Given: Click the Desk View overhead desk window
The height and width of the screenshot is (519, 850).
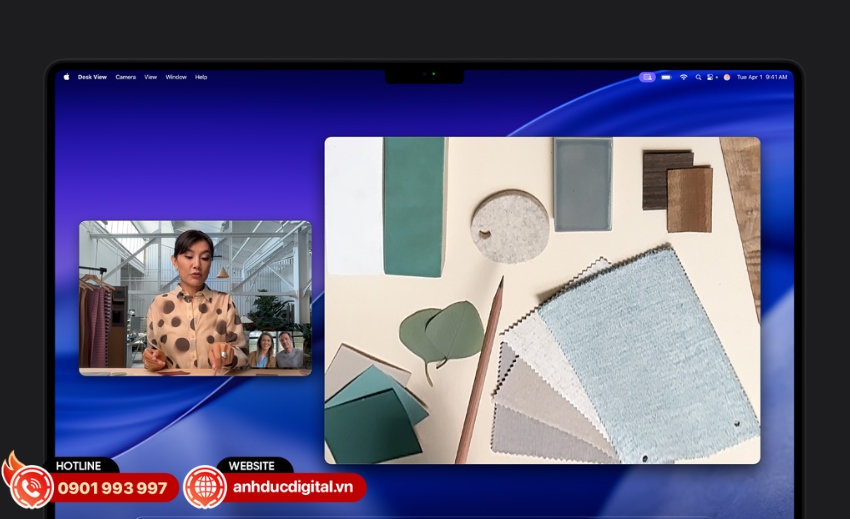Looking at the screenshot, I should tap(541, 300).
